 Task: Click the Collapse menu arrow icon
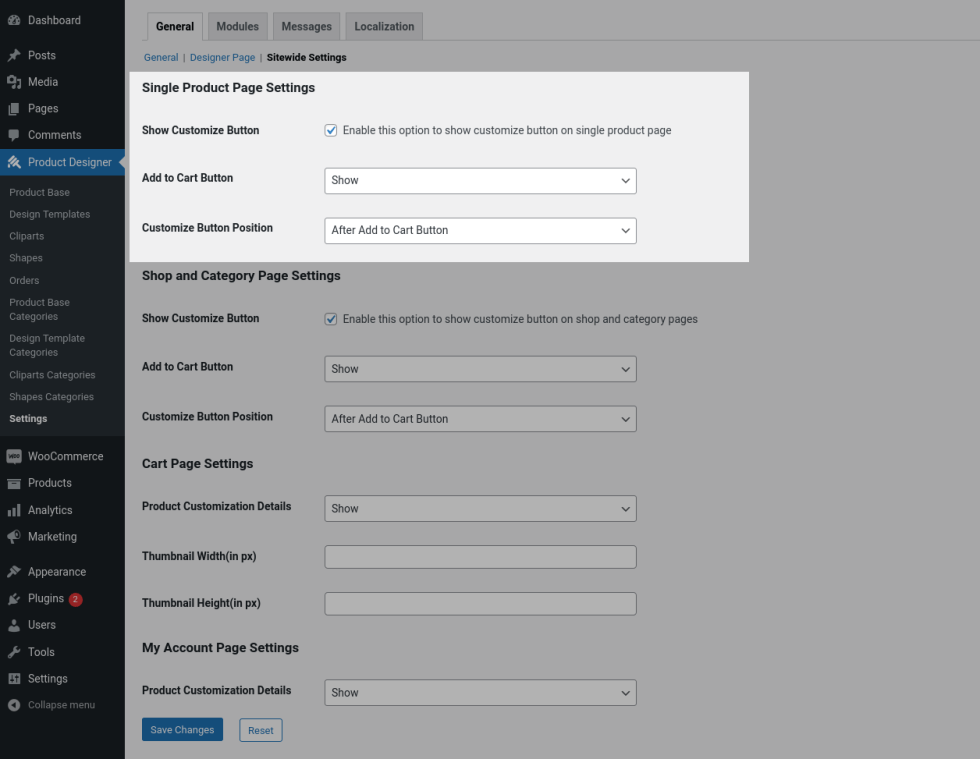[14, 705]
